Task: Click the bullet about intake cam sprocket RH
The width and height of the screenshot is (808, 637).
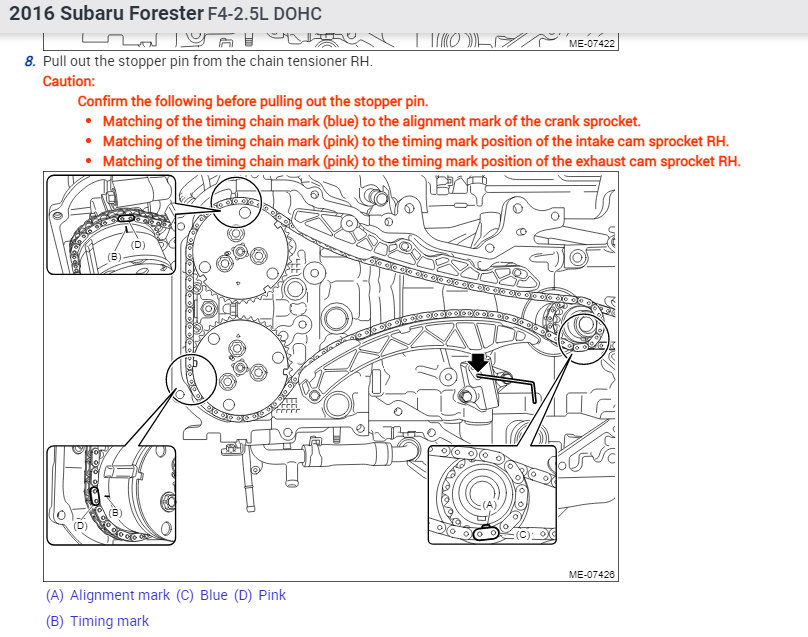Action: pyautogui.click(x=416, y=141)
